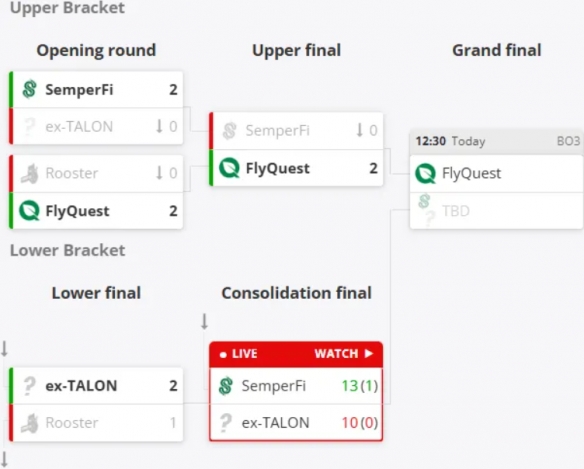Screen dimensions: 584x469
Task: Open the WATCH live stream link
Action: [x=343, y=353]
